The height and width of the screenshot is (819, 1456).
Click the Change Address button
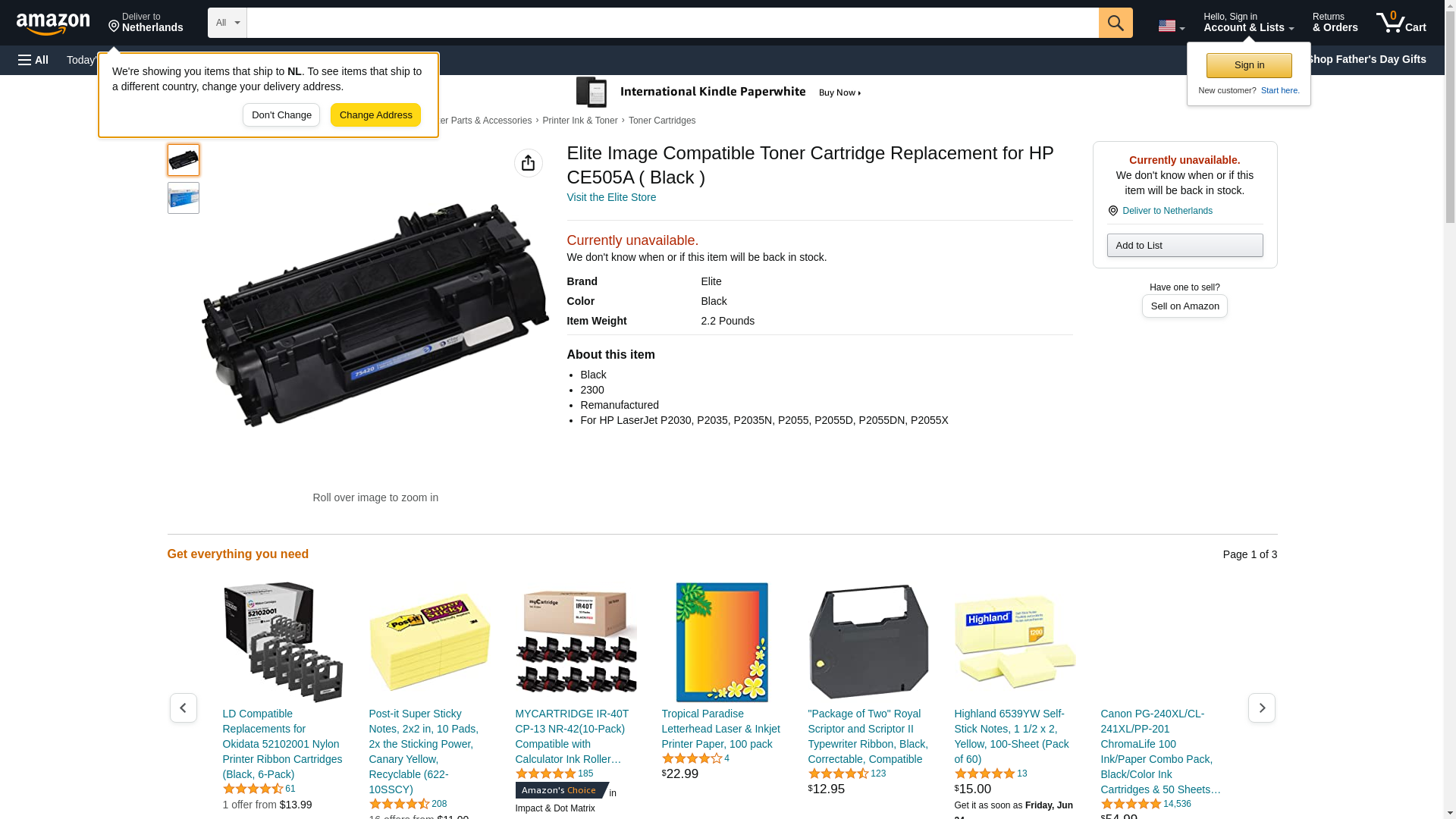375,115
